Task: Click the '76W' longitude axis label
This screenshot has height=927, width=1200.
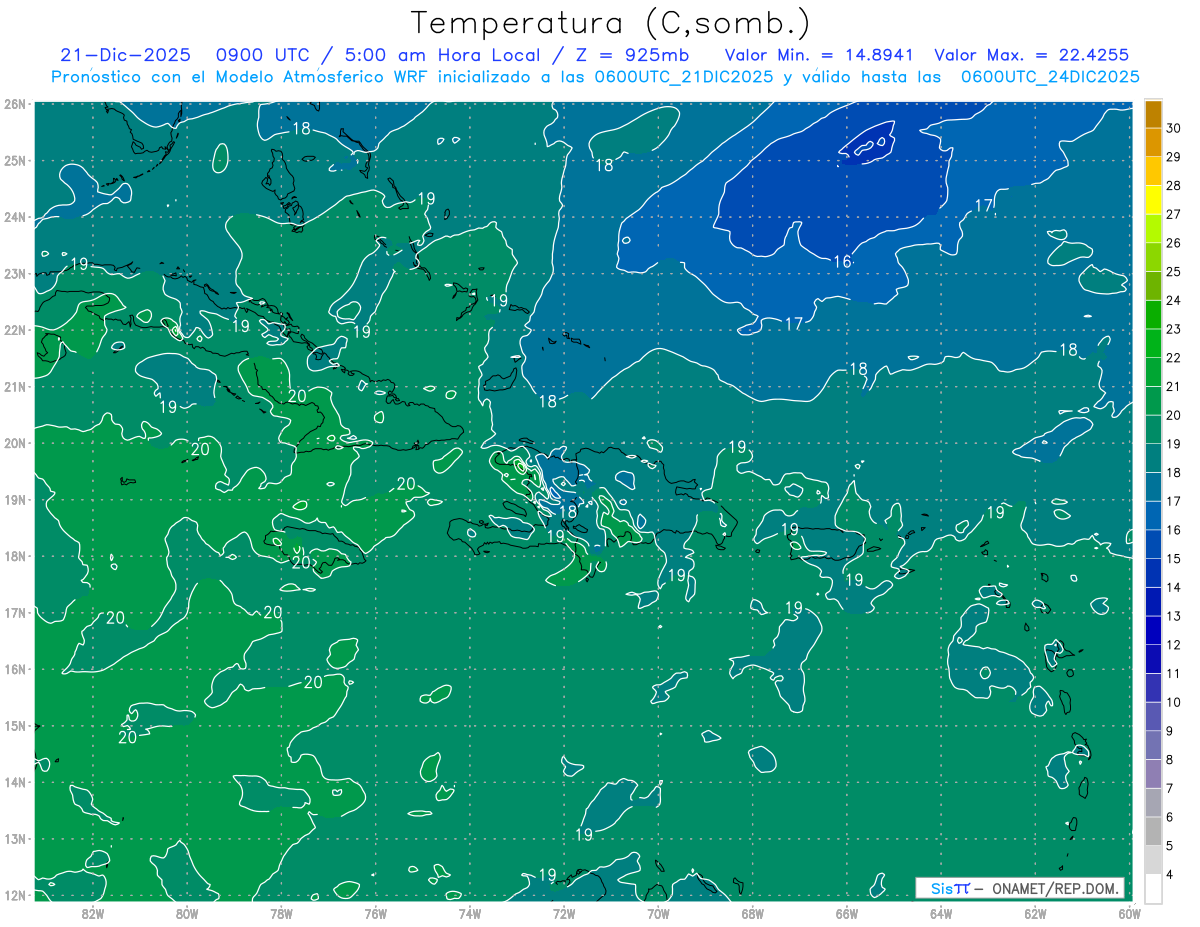Action: point(375,913)
